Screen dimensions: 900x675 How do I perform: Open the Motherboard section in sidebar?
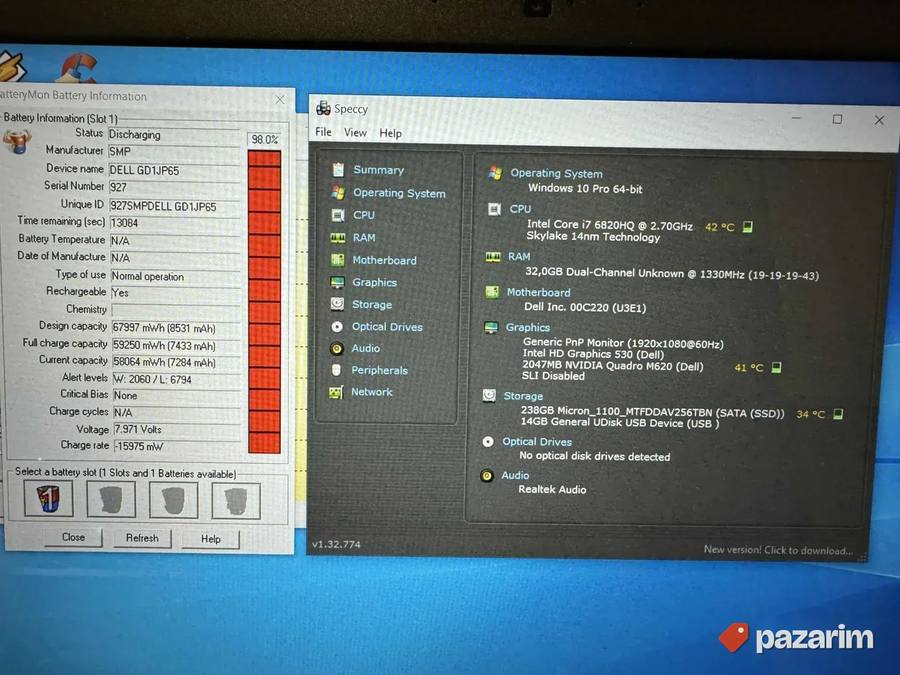[x=385, y=260]
